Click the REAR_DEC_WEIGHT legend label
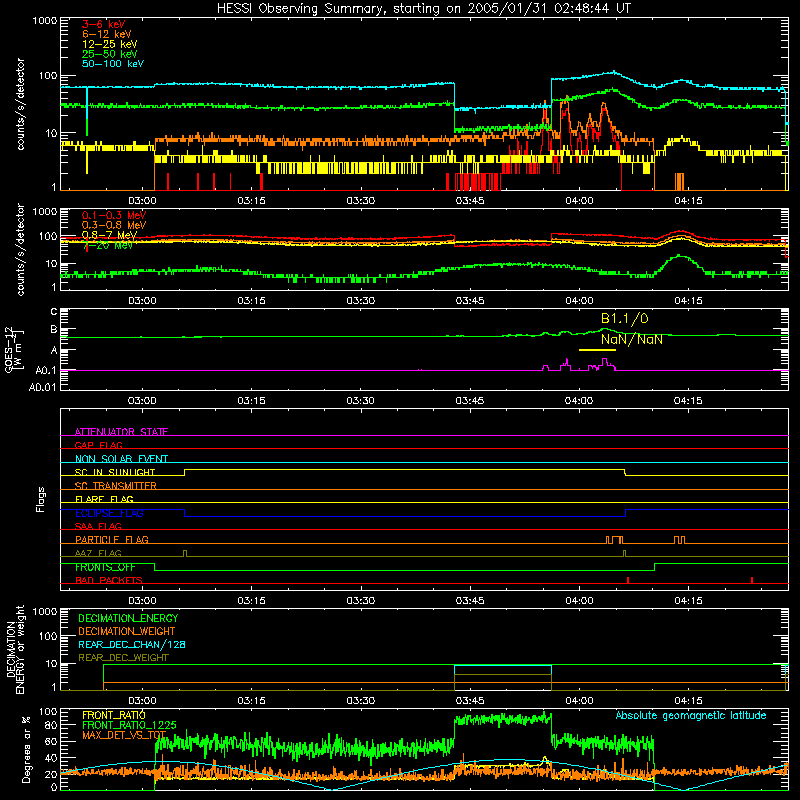This screenshot has width=800, height=800. 123,658
